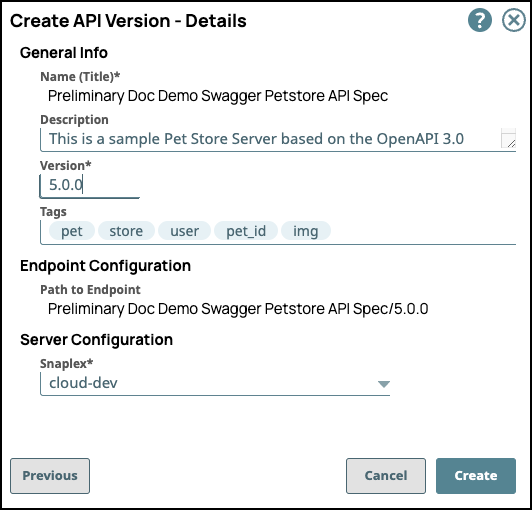532x510 pixels.
Task: Click the Endpoint Configuration heading
Action: [x=106, y=266]
